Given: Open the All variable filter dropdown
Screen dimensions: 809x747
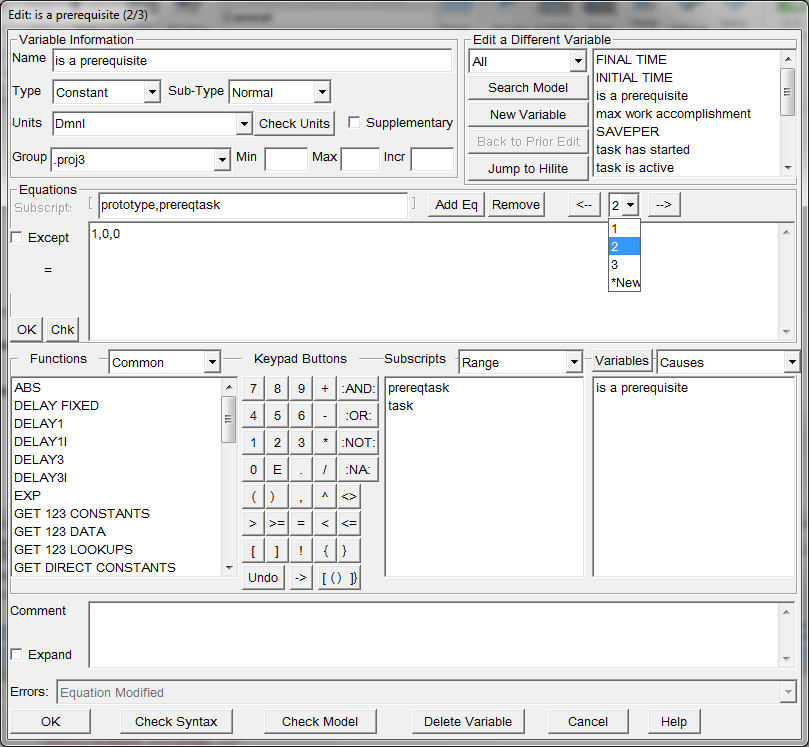Looking at the screenshot, I should pos(578,61).
